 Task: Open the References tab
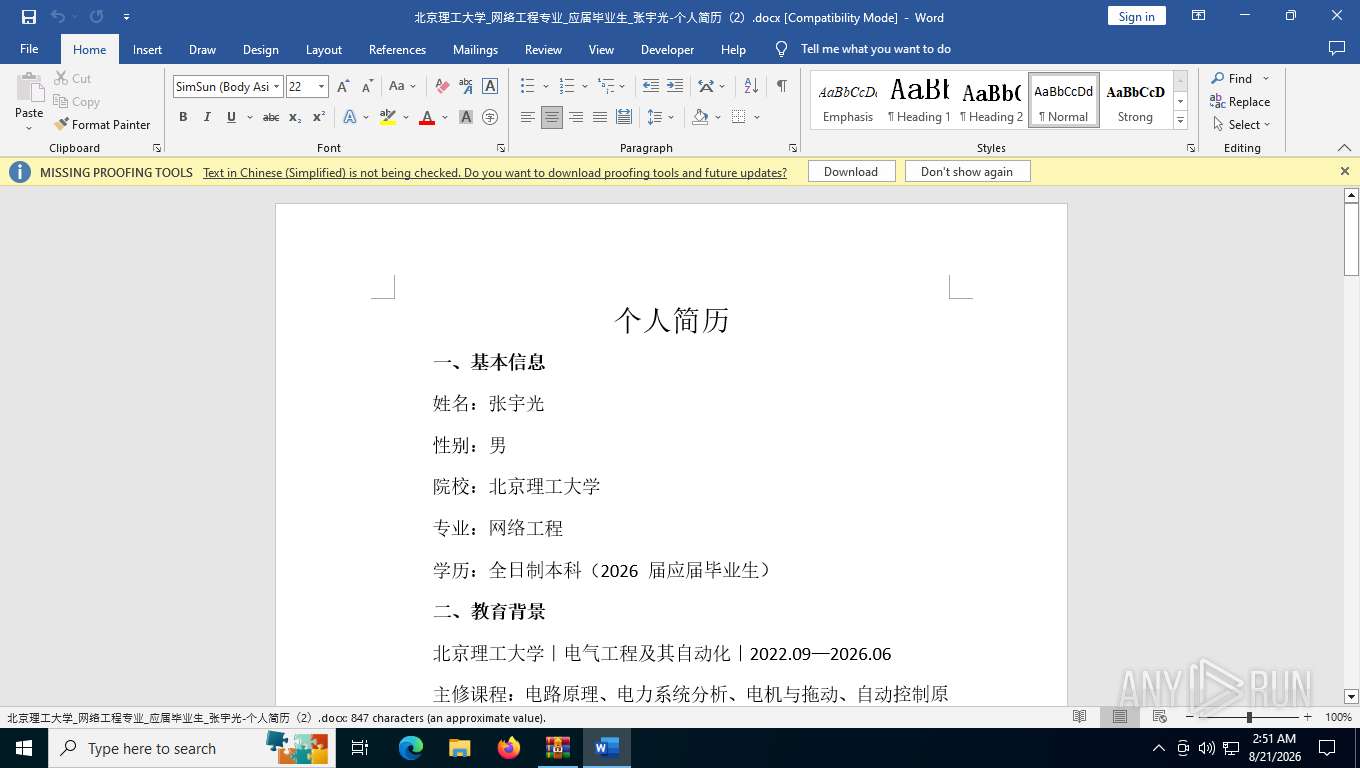397,49
